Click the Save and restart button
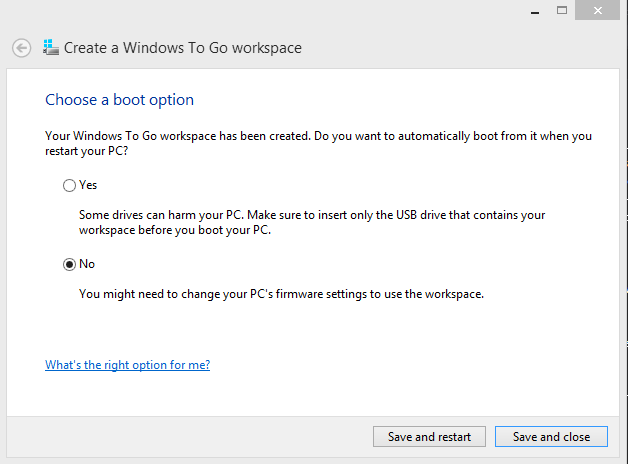 click(x=429, y=436)
